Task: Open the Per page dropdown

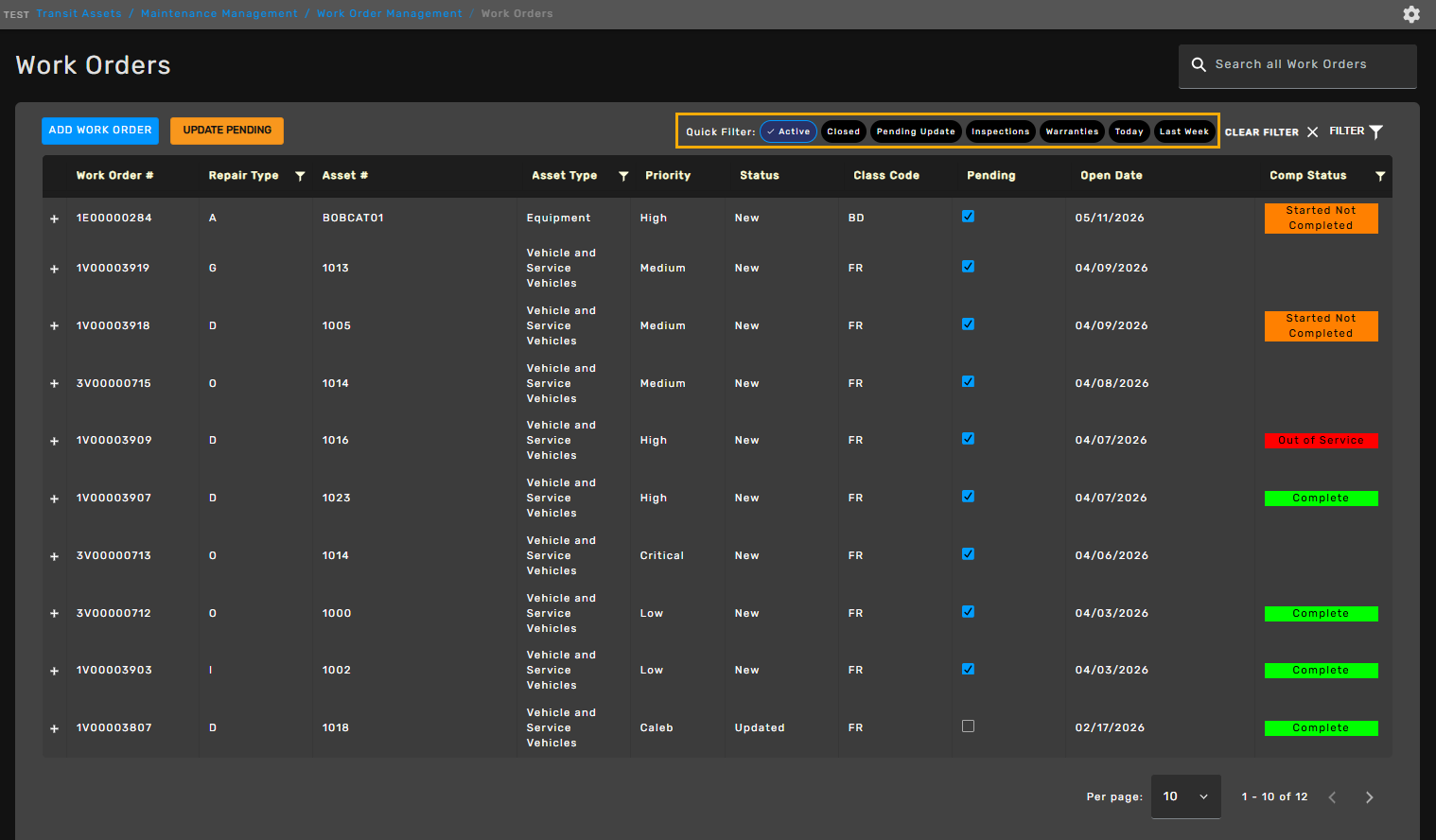Action: pyautogui.click(x=1185, y=796)
